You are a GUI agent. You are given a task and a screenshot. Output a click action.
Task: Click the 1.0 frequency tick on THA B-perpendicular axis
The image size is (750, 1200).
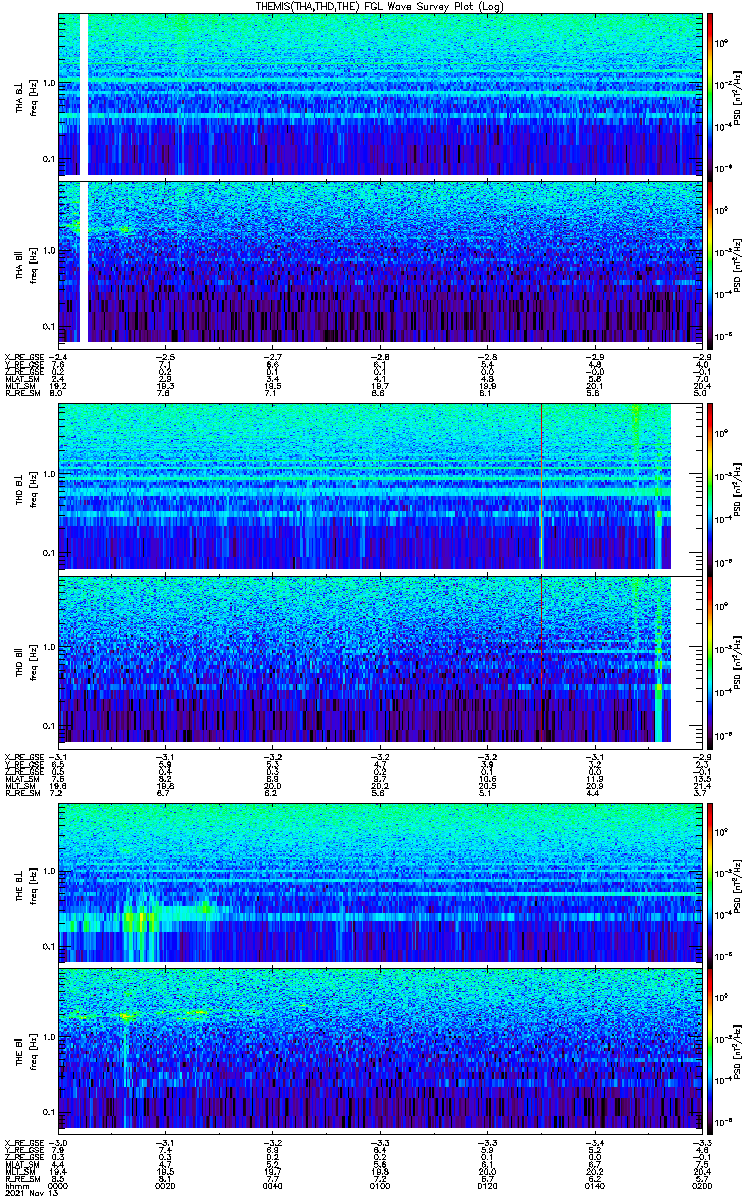click(47, 83)
